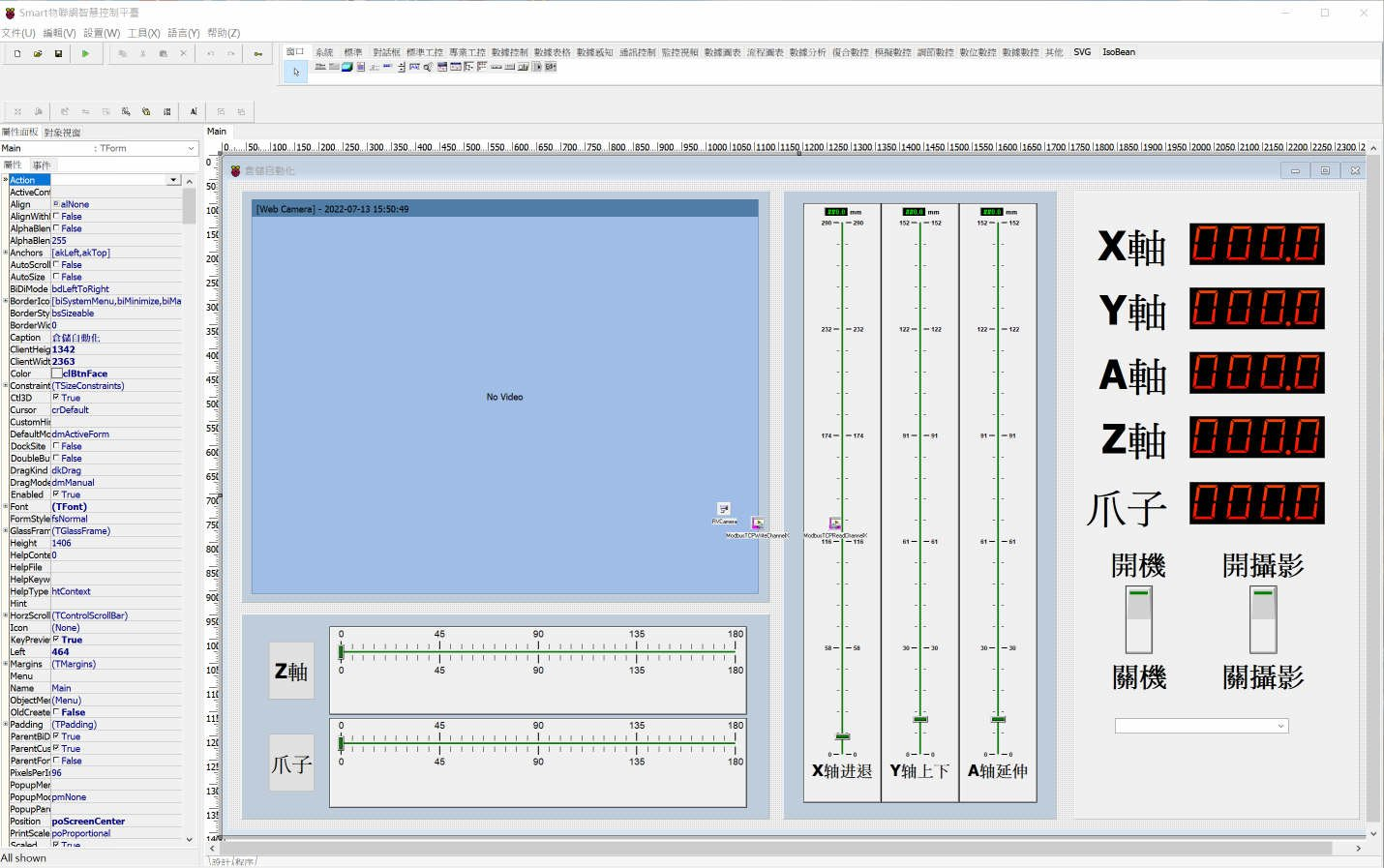Click the copy icon in the top toolbar
This screenshot has width=1384, height=868.
122,54
